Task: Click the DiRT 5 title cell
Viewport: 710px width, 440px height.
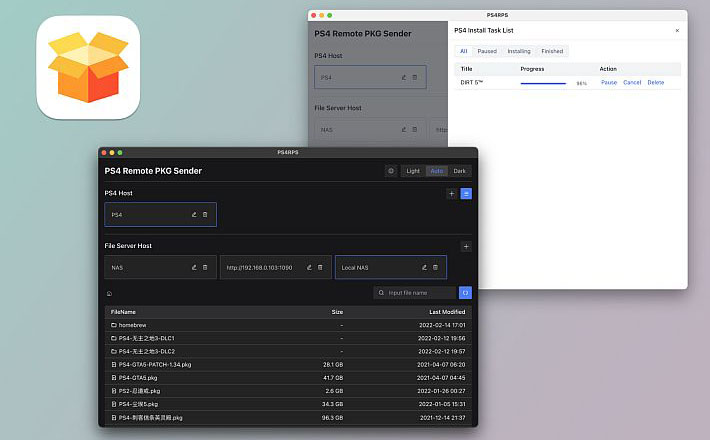Action: coord(472,82)
